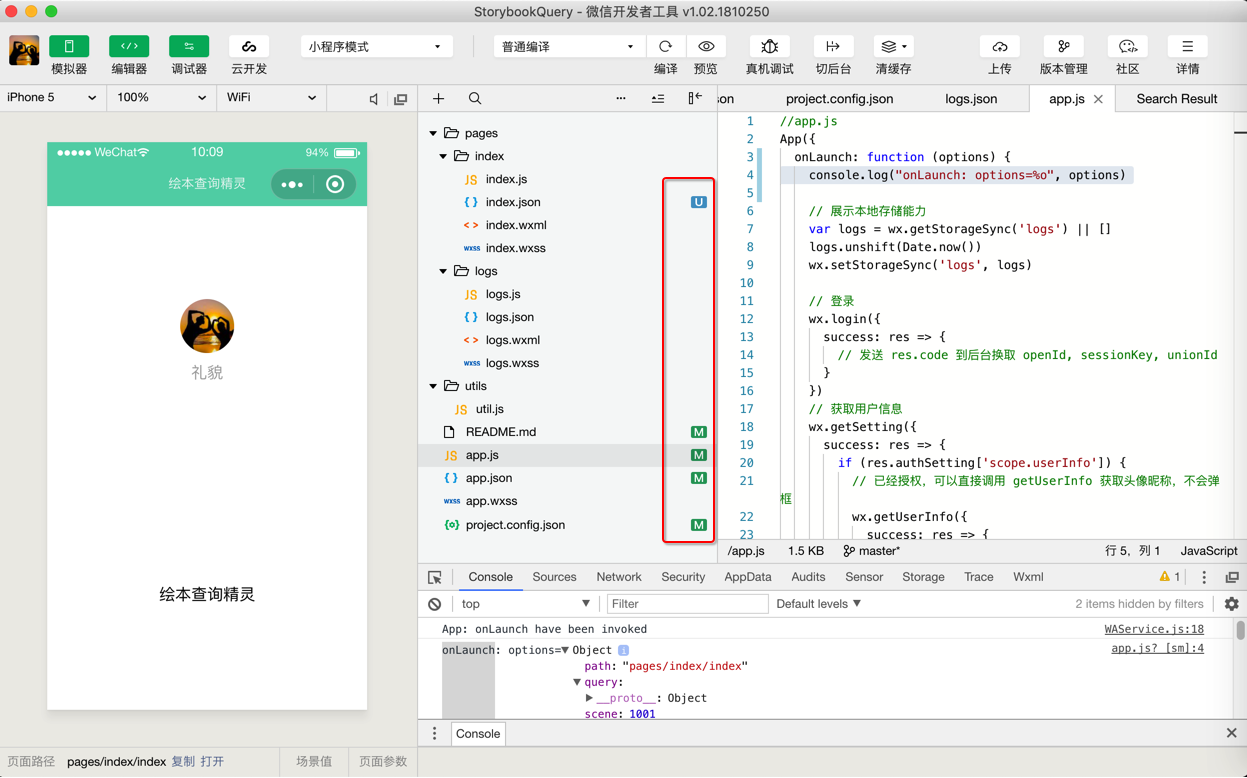This screenshot has height=778, width=1247.
Task: Open the WAService.js:18 source link
Action: [1154, 629]
